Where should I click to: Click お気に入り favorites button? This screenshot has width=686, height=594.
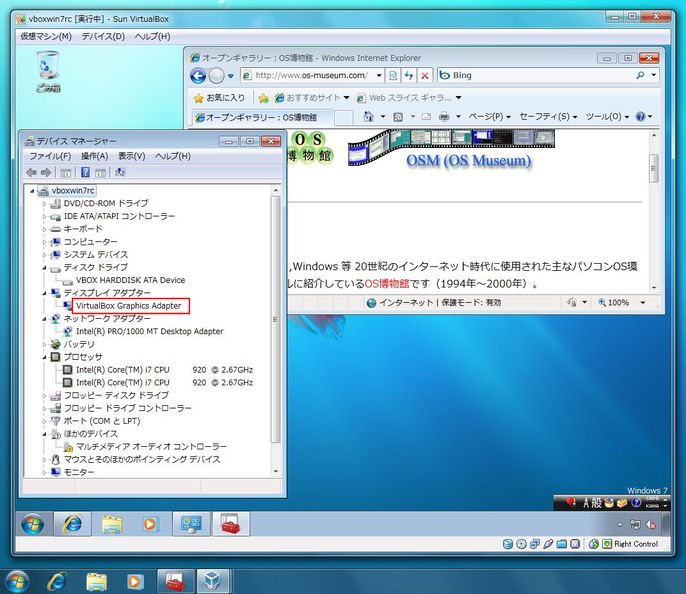(219, 98)
